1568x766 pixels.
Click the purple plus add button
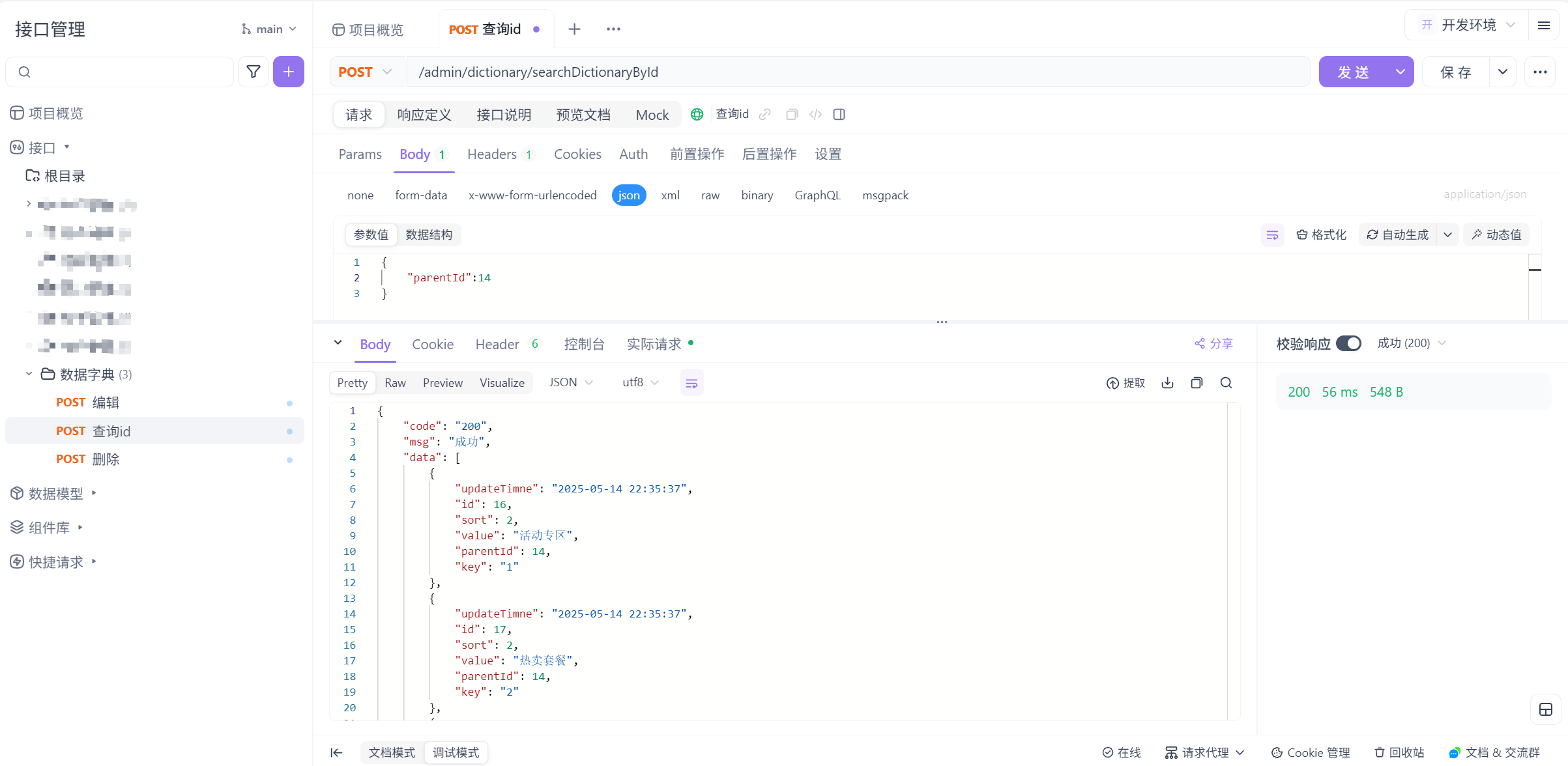pyautogui.click(x=289, y=72)
